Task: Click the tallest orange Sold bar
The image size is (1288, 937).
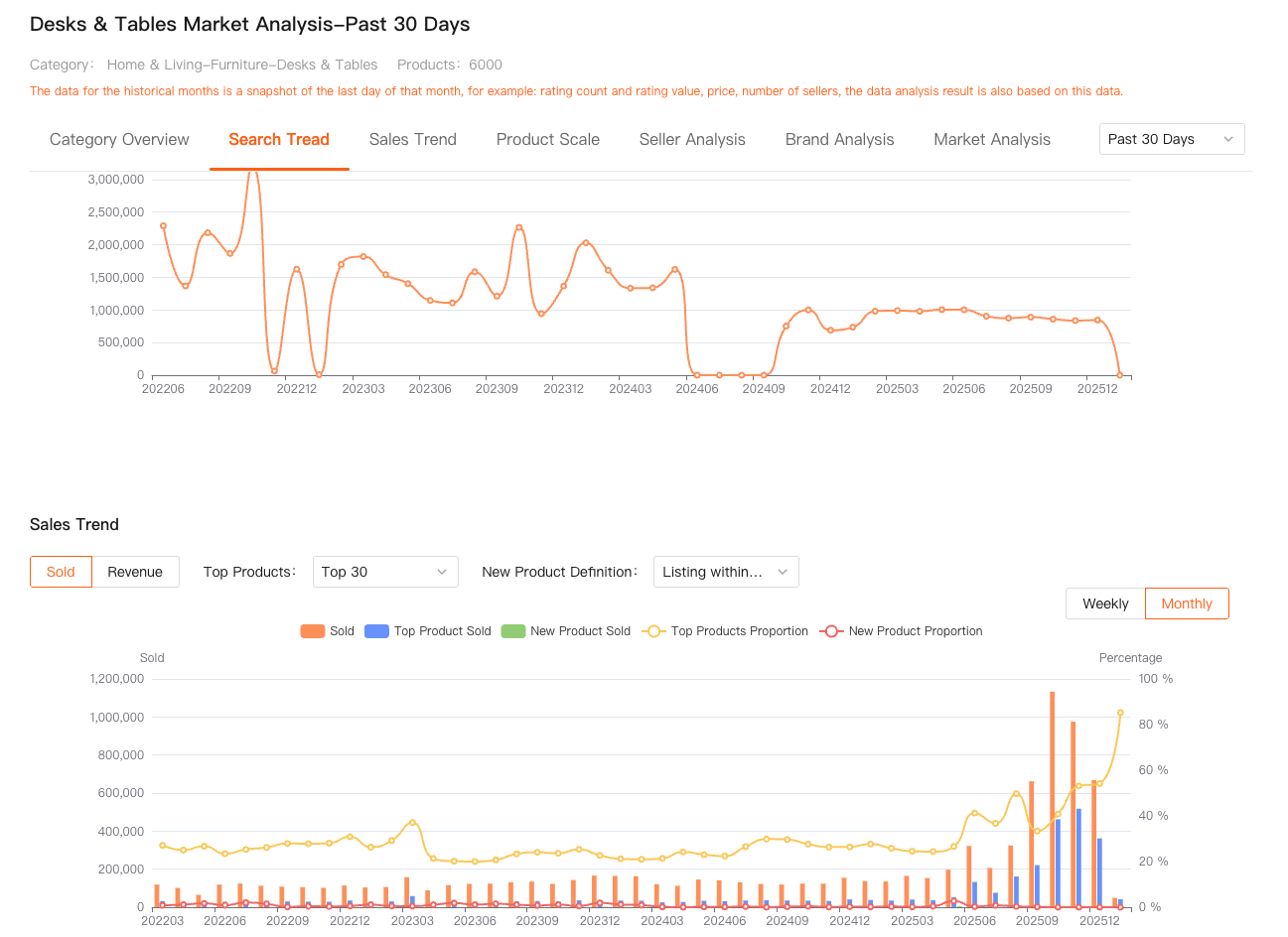Action: [x=1053, y=799]
